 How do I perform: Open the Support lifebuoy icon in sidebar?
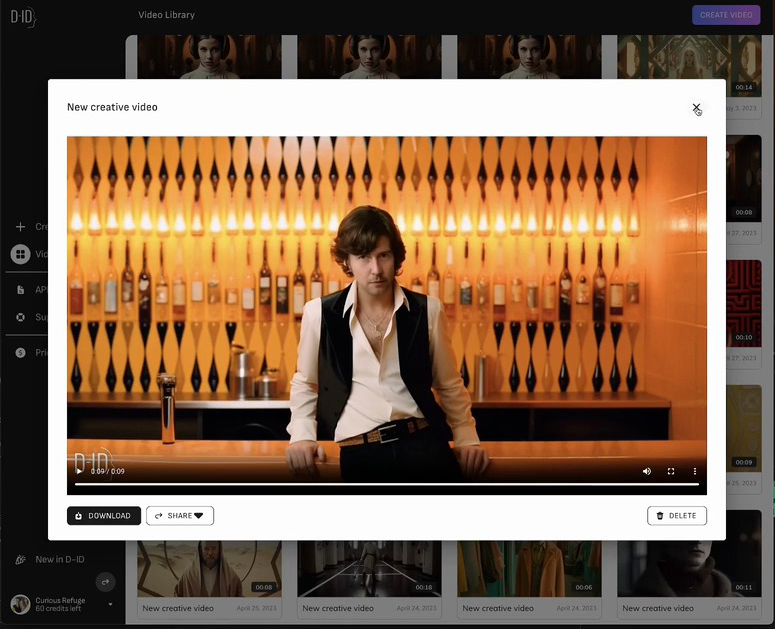(20, 317)
